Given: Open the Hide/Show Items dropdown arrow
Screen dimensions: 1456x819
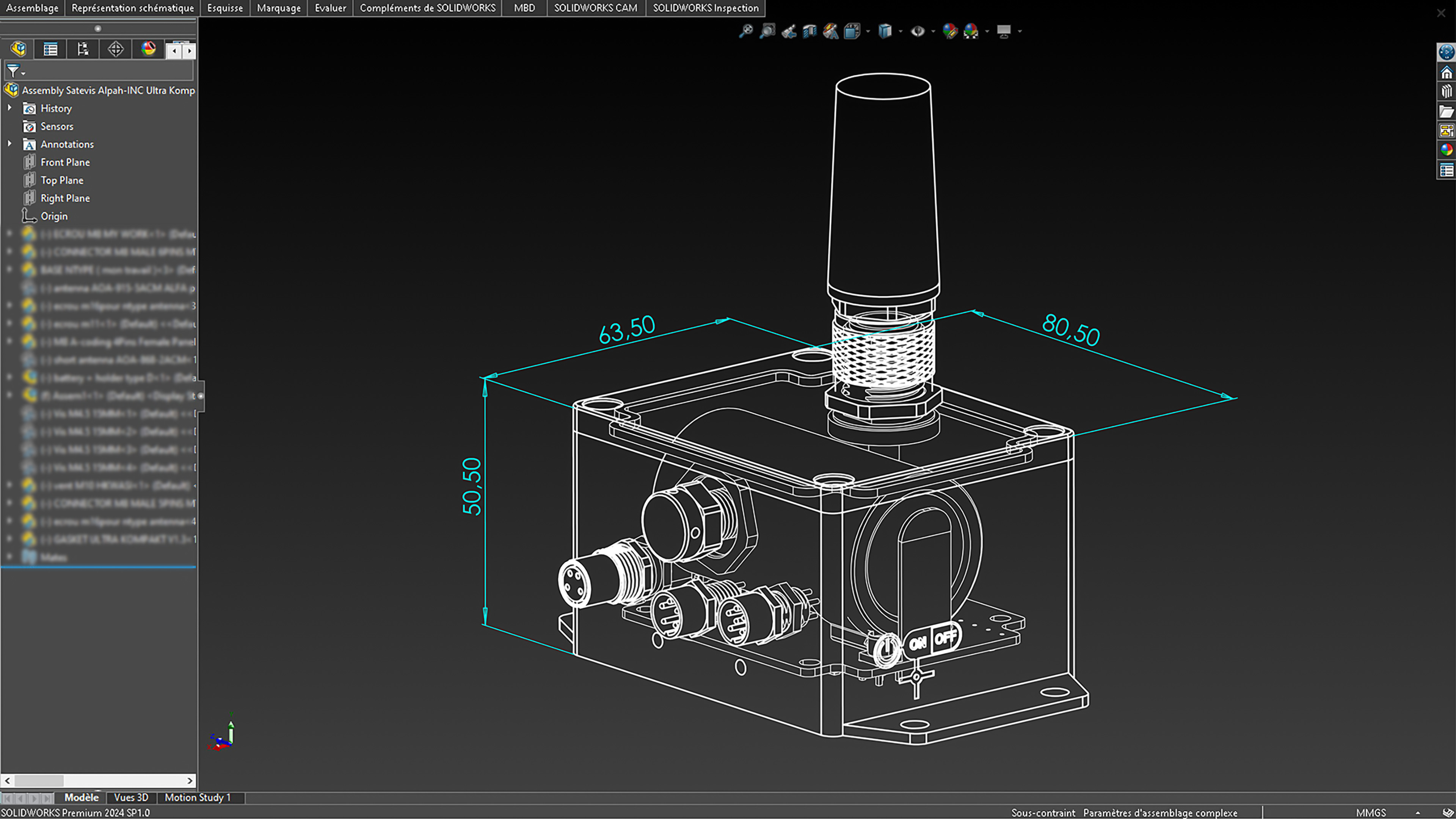Looking at the screenshot, I should pyautogui.click(x=933, y=31).
